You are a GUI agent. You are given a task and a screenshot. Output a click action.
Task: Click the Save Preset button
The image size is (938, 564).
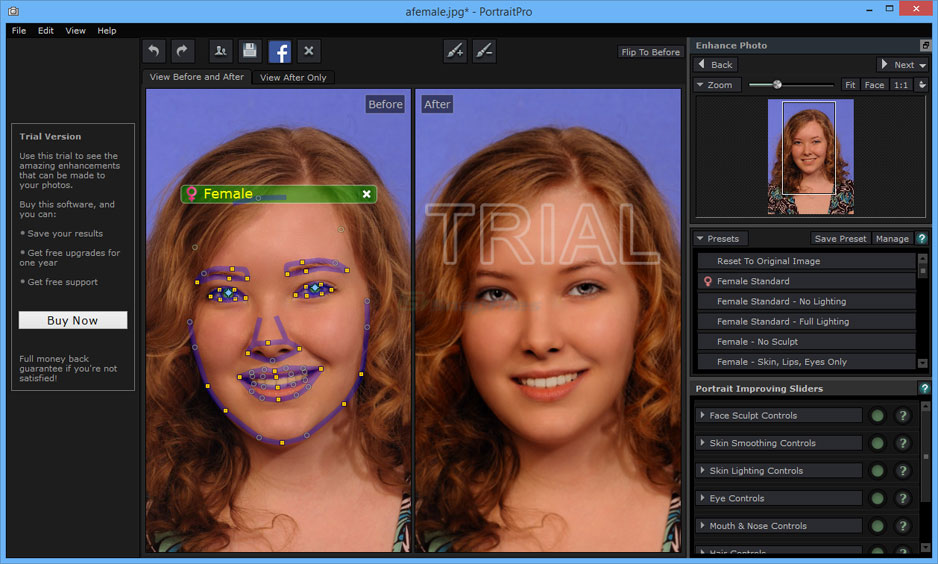840,238
